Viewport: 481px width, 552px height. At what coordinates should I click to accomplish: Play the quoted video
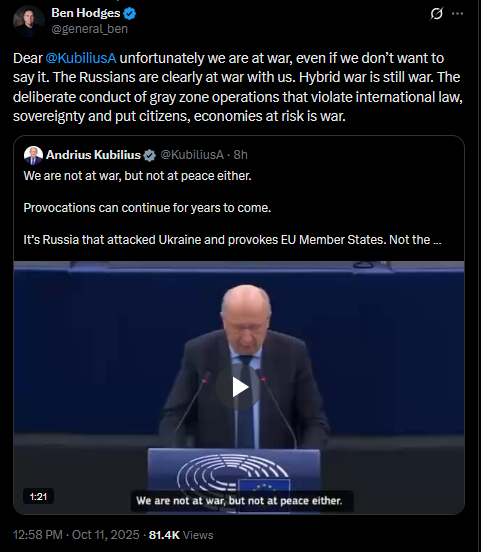click(240, 387)
